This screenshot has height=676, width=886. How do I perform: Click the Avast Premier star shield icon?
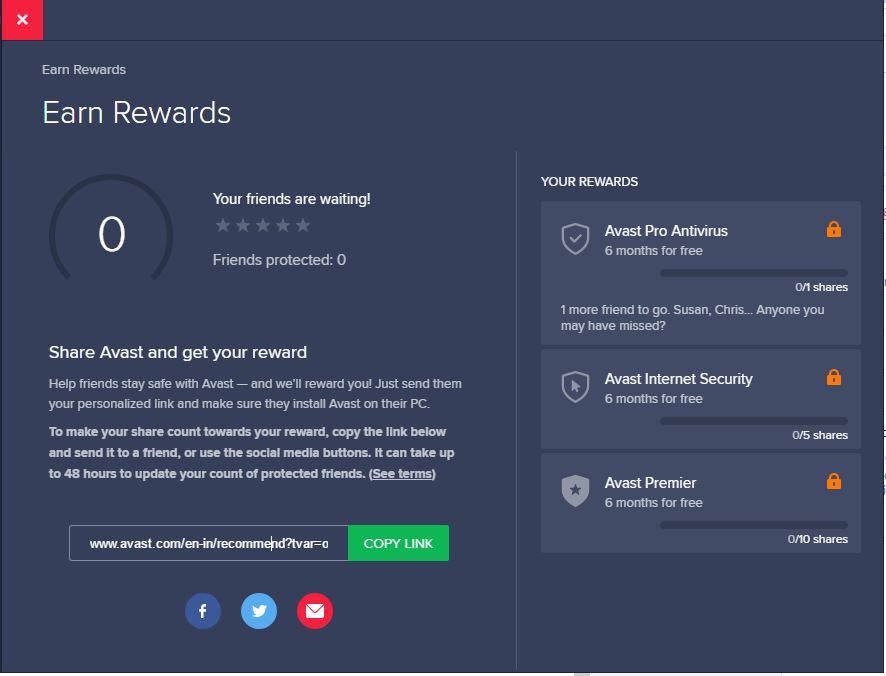[575, 491]
